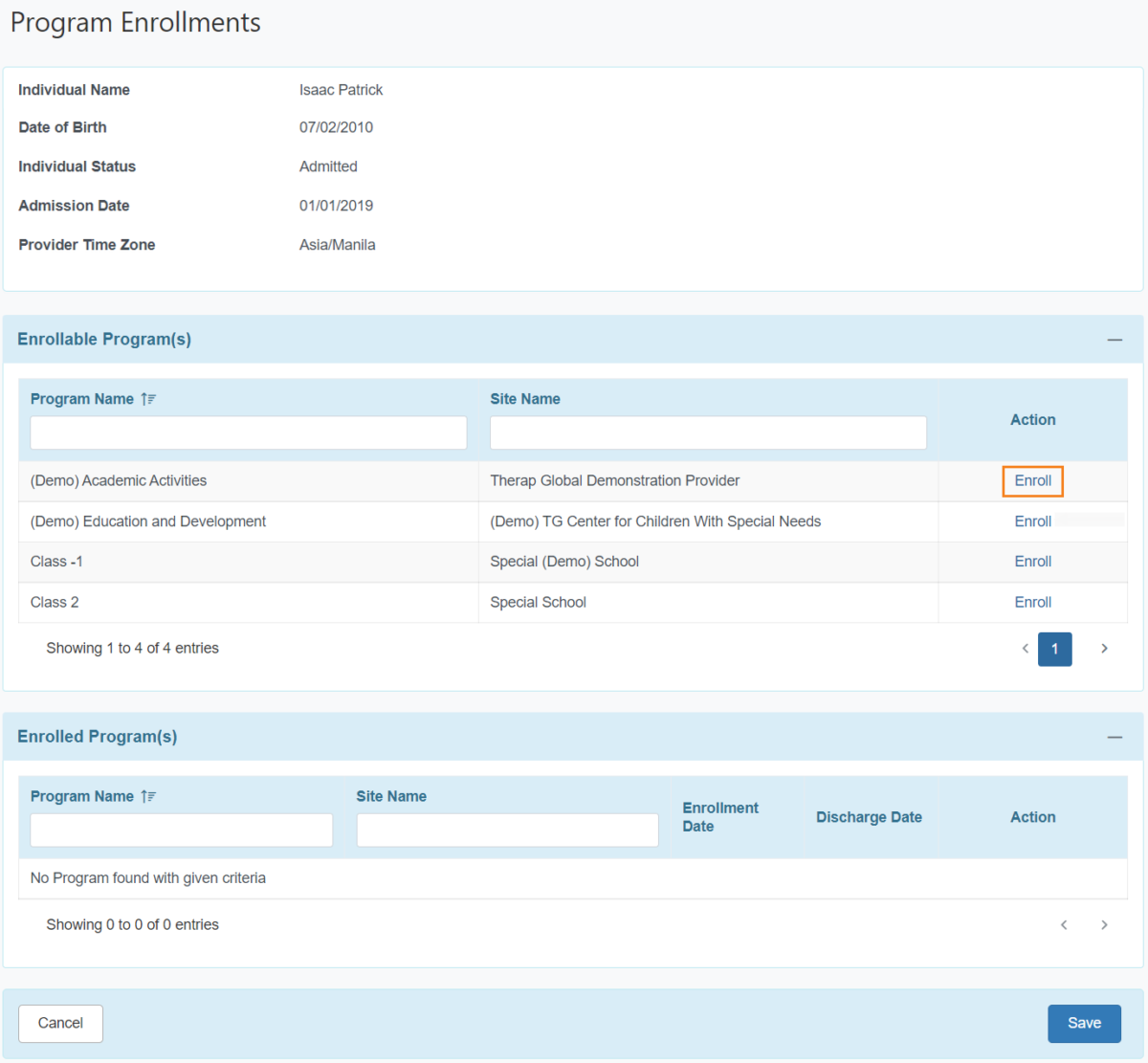Sort the Enrolled Program Name column
This screenshot has height=1063, width=1148.
click(x=150, y=796)
